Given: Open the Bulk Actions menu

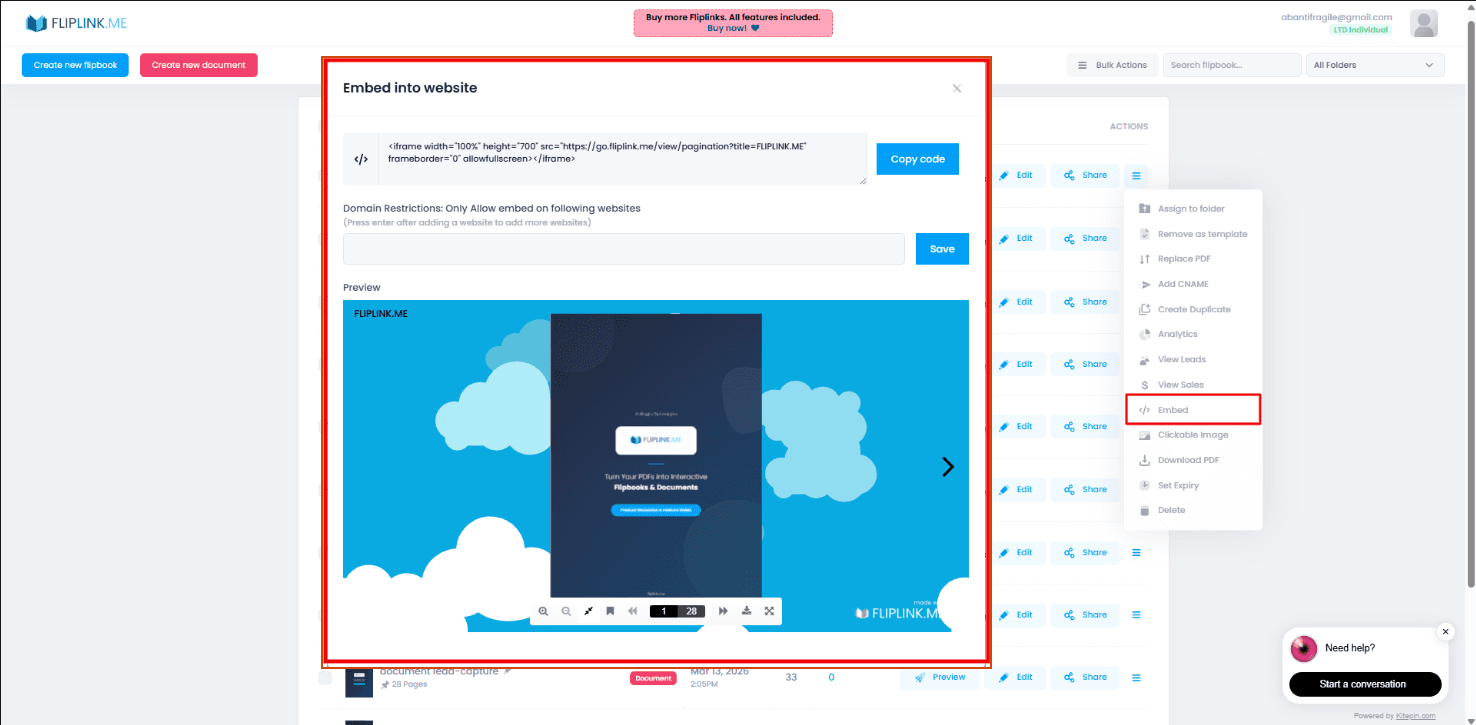Looking at the screenshot, I should pos(1112,65).
